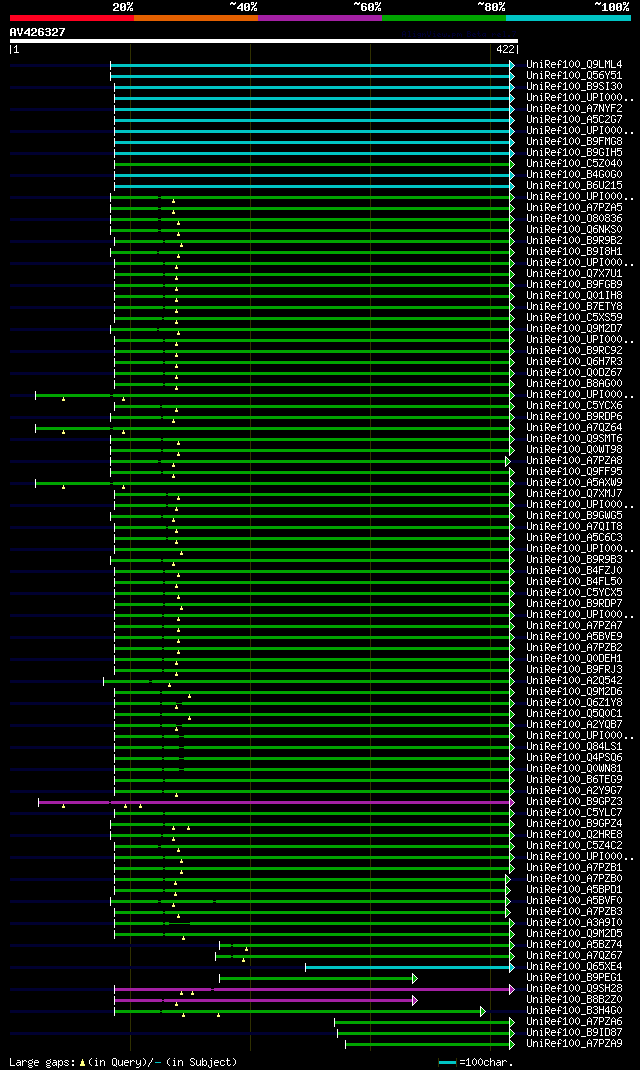Select the UniRef100_B9GPZ3 label
Image resolution: width=640 pixels, height=1070 pixels.
pyautogui.click(x=574, y=802)
